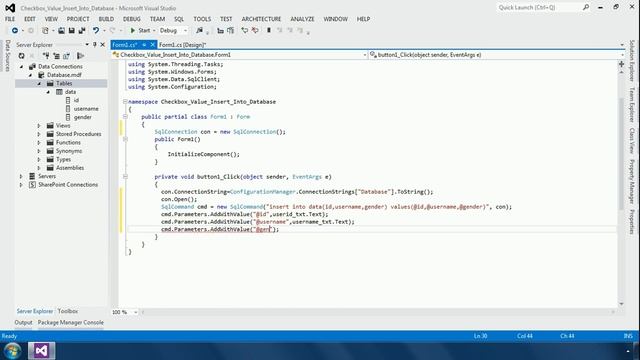Click the Add SharePoint Connection icon

67,56
